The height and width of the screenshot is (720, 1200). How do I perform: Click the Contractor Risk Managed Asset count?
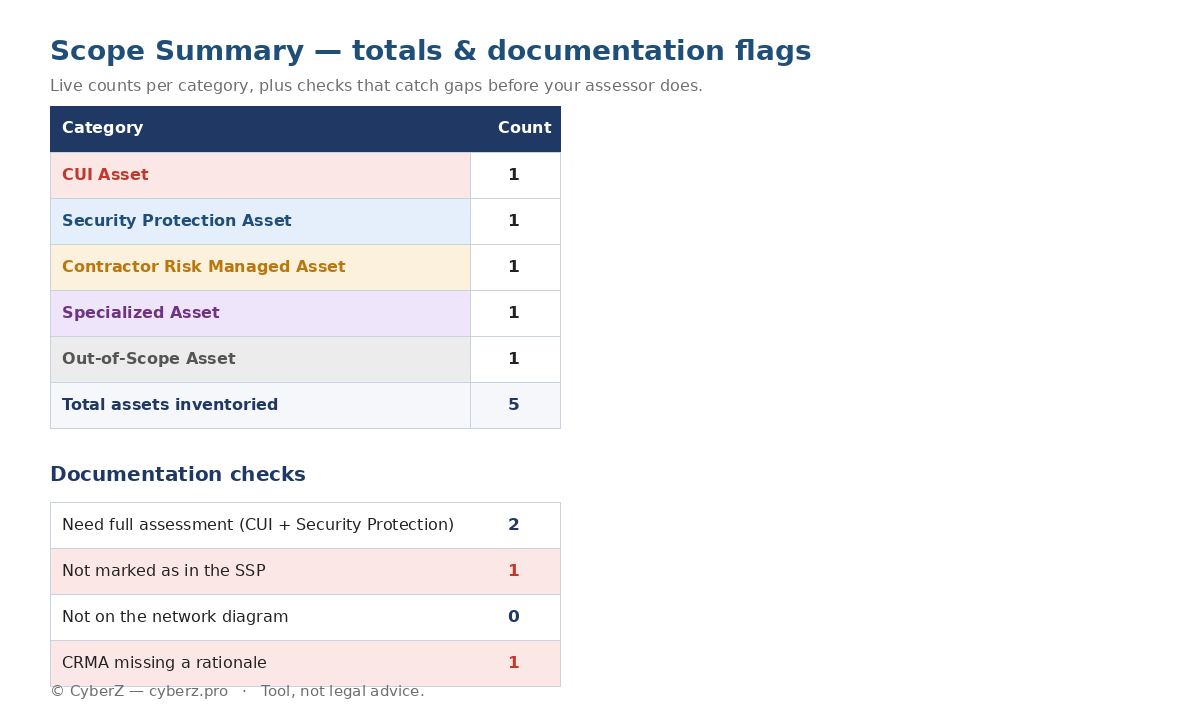click(x=515, y=267)
